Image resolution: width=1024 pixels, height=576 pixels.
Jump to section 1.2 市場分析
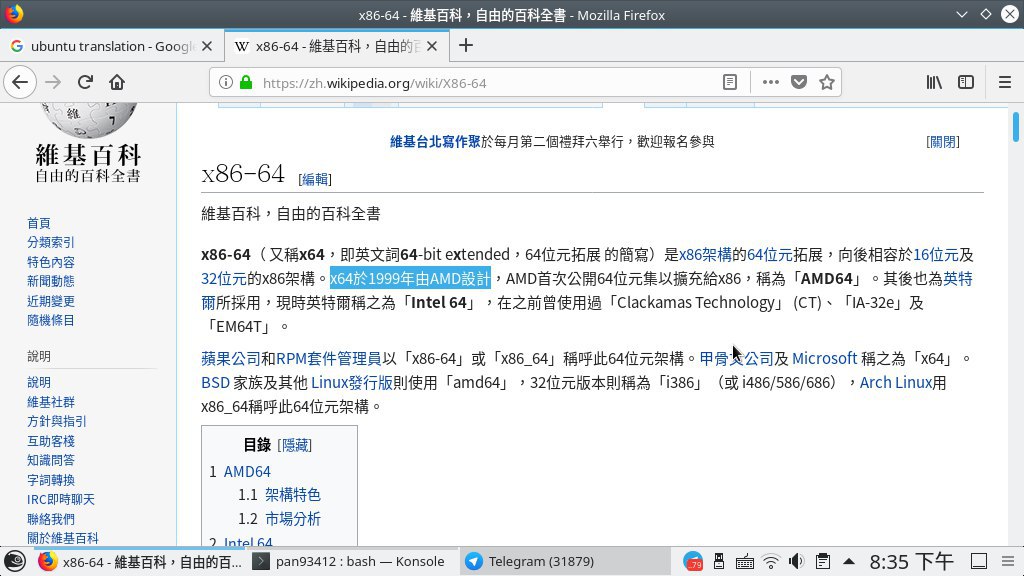tap(293, 519)
